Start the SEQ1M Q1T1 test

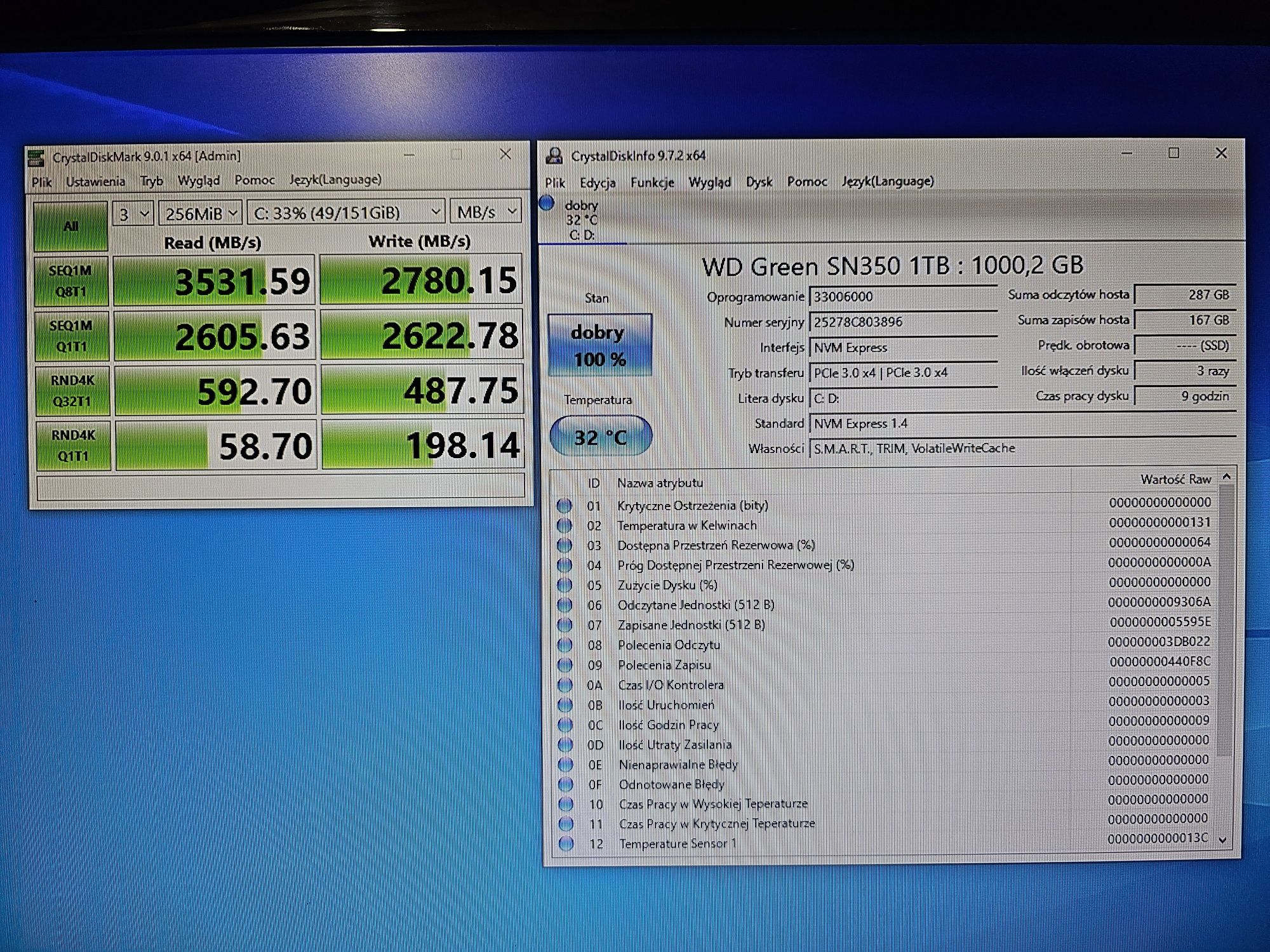pos(71,336)
